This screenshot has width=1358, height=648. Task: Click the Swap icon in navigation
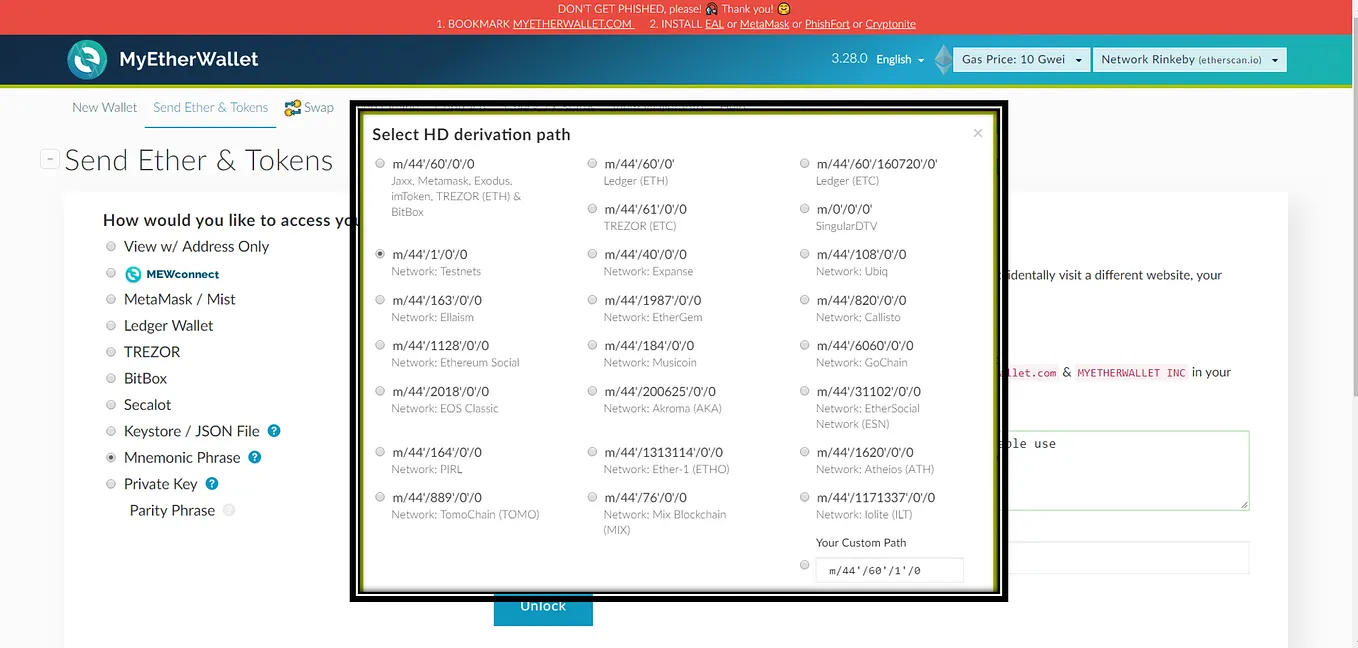pyautogui.click(x=293, y=108)
